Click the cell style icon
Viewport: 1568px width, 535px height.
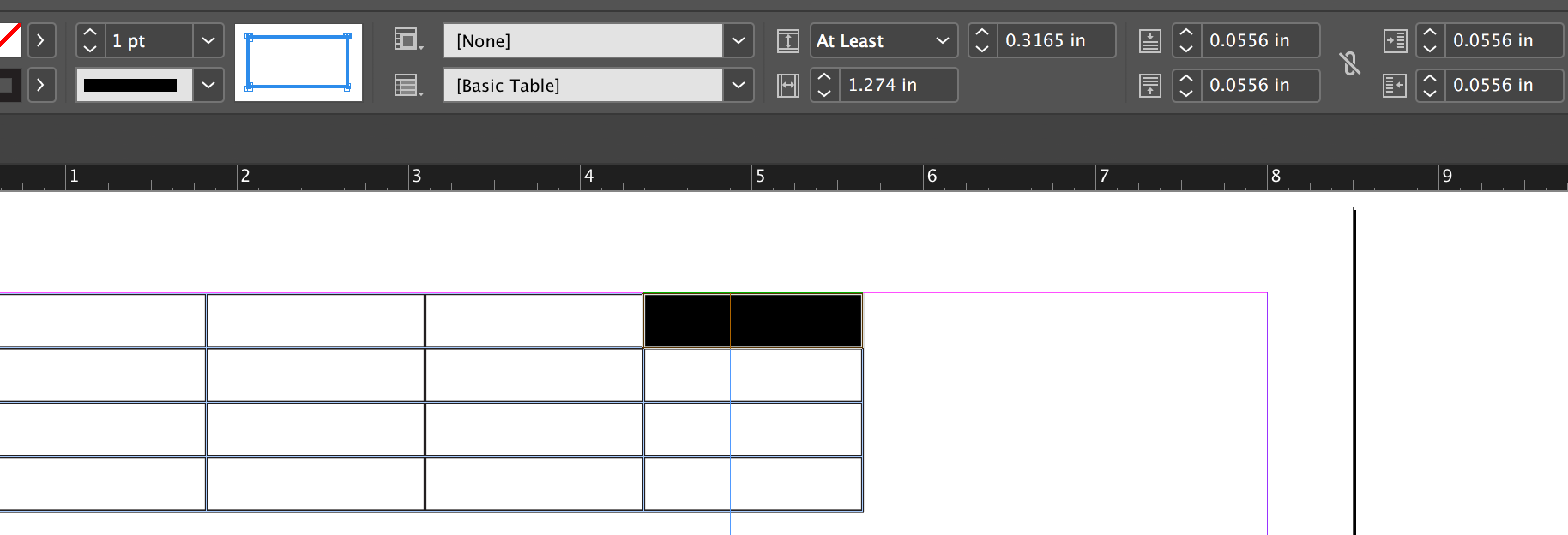click(408, 40)
